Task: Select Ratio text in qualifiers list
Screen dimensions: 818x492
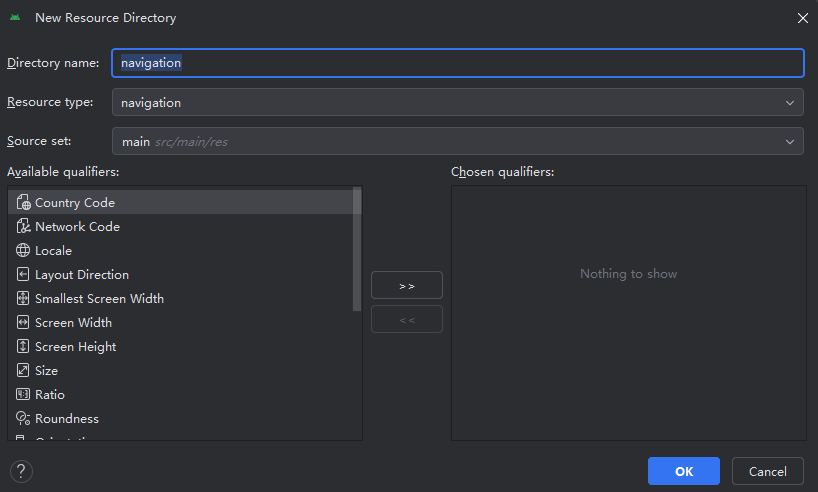Action: [x=50, y=394]
